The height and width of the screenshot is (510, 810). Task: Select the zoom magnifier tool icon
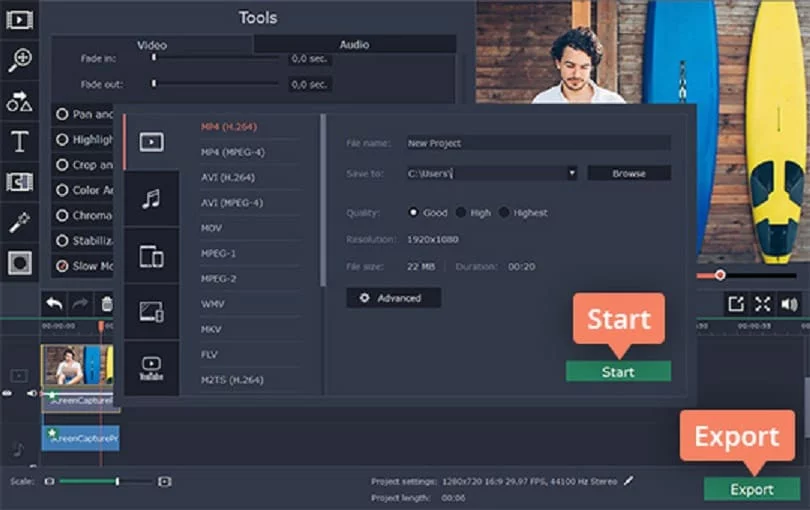tap(20, 60)
